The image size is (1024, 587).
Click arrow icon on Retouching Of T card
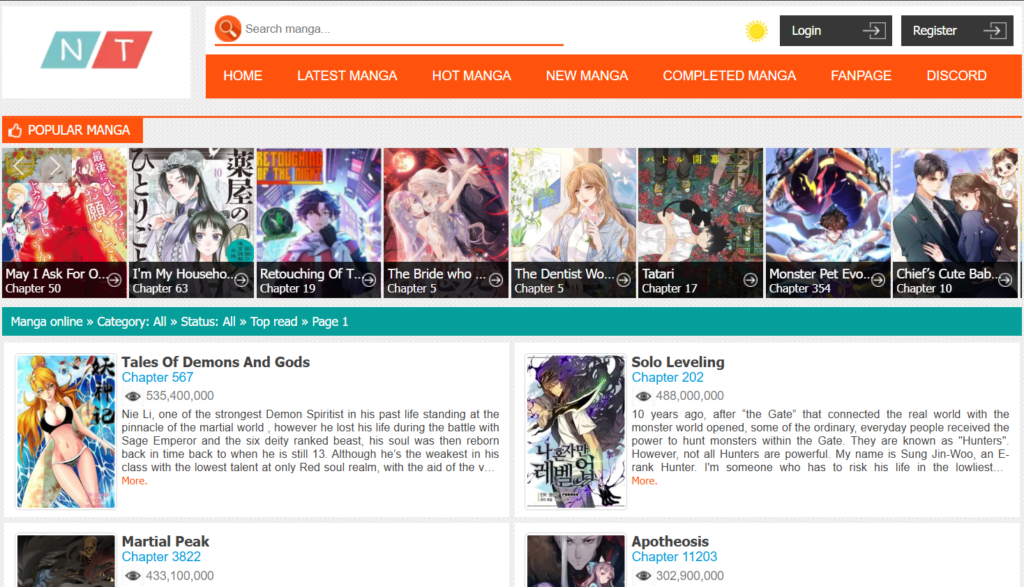coord(369,280)
